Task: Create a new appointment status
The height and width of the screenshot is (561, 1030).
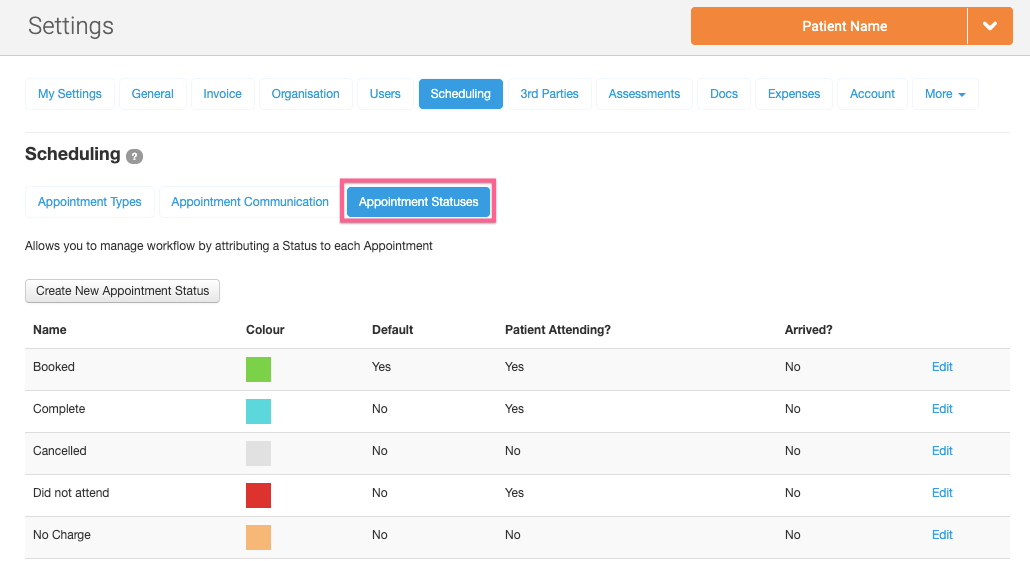Action: [122, 291]
